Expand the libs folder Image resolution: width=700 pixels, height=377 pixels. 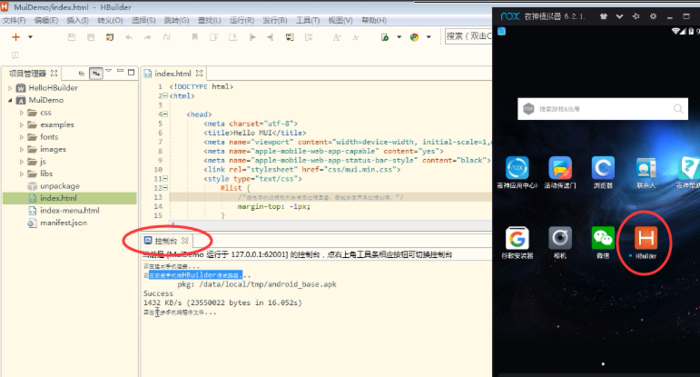tap(21, 174)
